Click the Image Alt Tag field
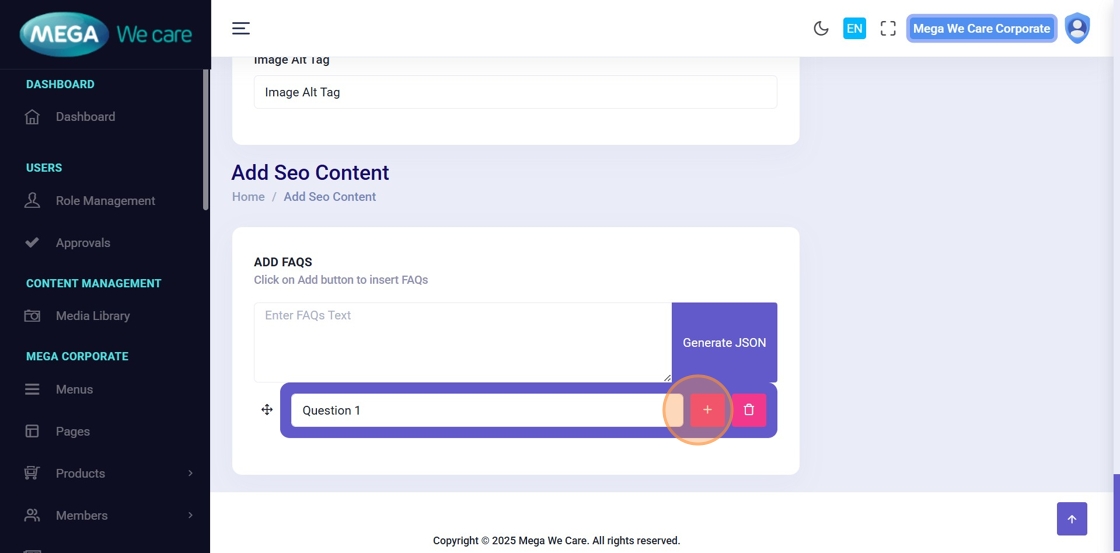Screen dimensions: 1120x553 click(515, 92)
